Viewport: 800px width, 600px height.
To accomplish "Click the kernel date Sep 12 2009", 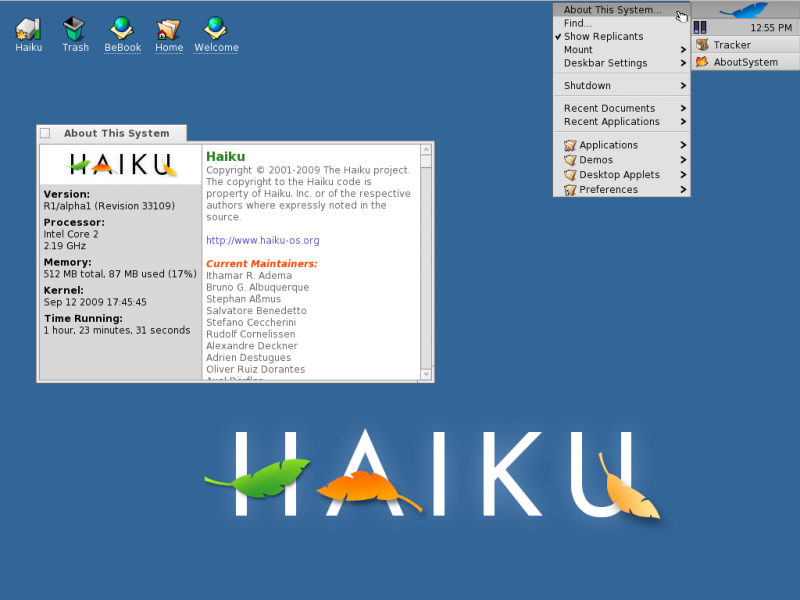I will click(x=95, y=302).
